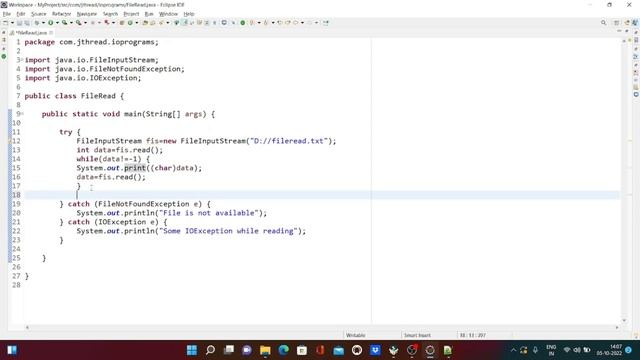Click the cursor position status field
This screenshot has width=640, height=360.
click(472, 335)
